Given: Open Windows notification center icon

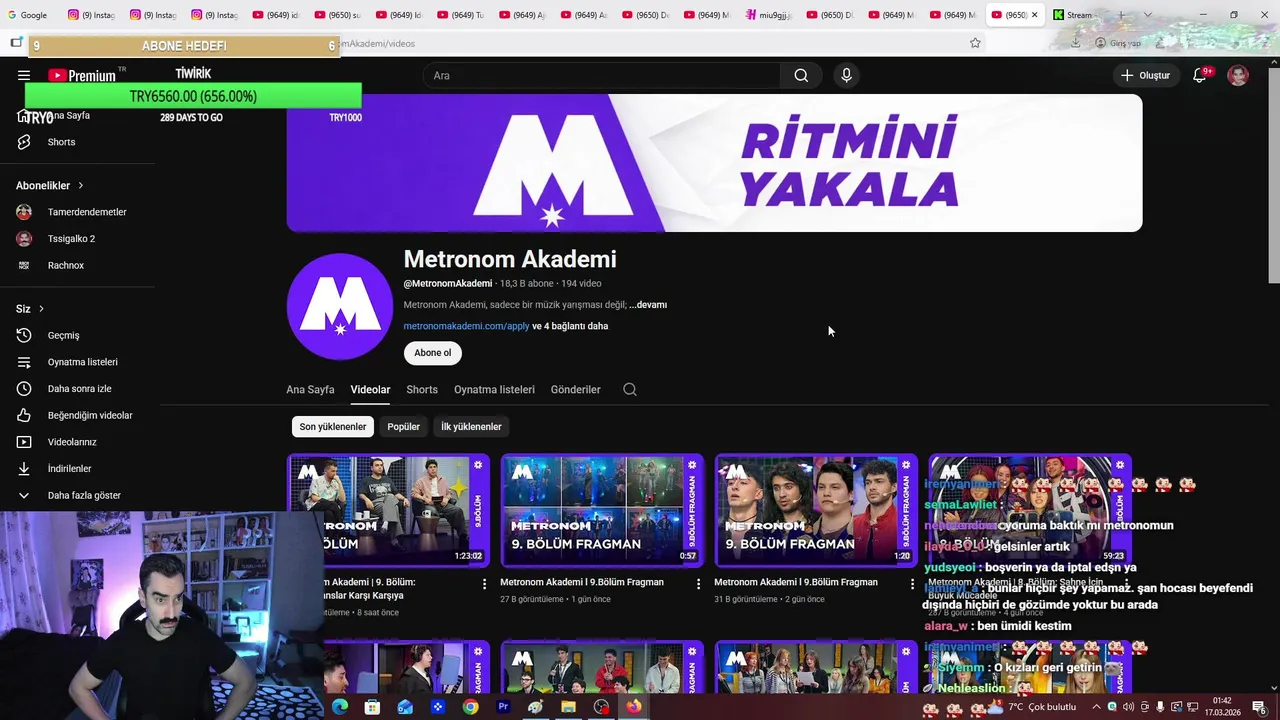Looking at the screenshot, I should (1260, 707).
